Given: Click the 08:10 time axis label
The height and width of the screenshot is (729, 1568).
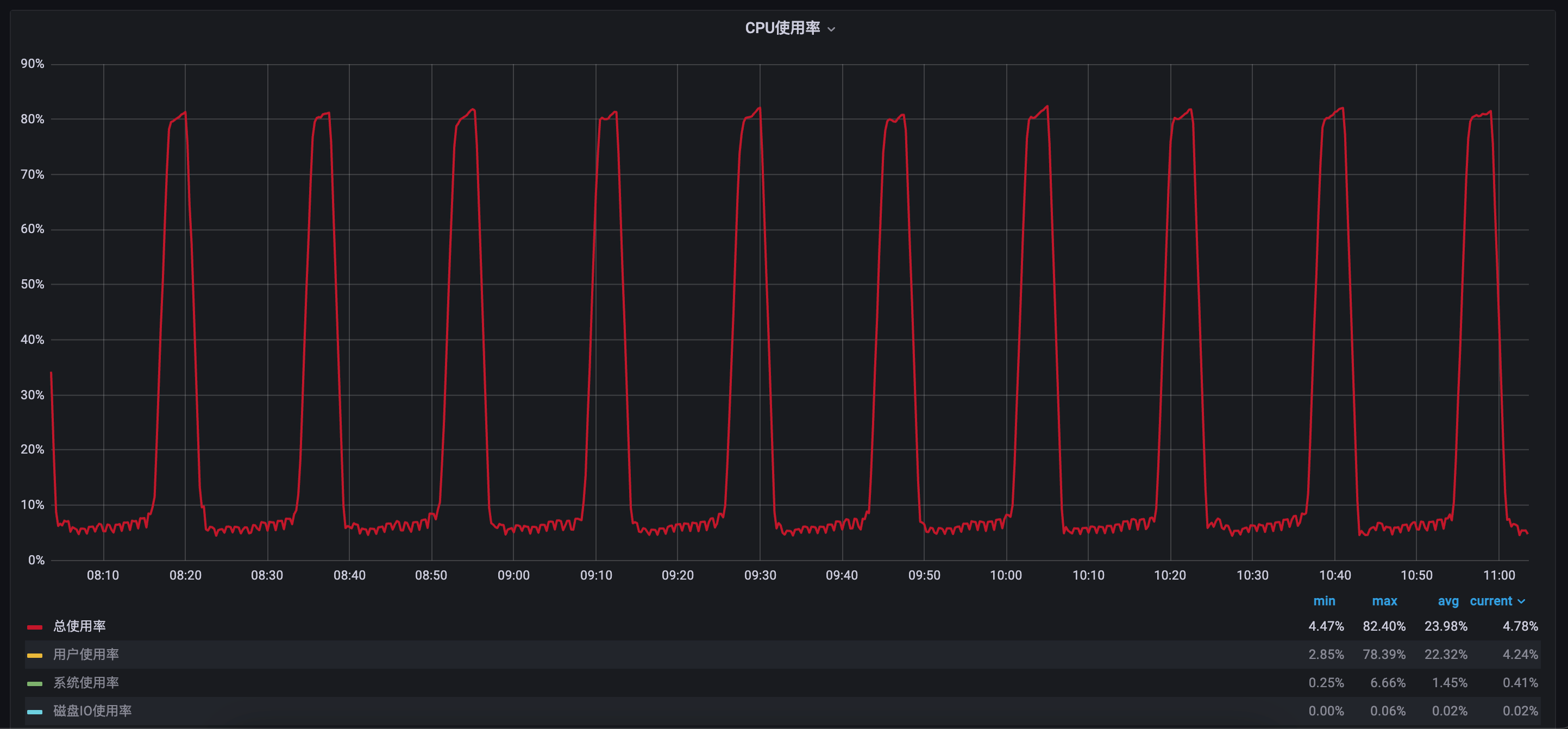Looking at the screenshot, I should point(103,575).
